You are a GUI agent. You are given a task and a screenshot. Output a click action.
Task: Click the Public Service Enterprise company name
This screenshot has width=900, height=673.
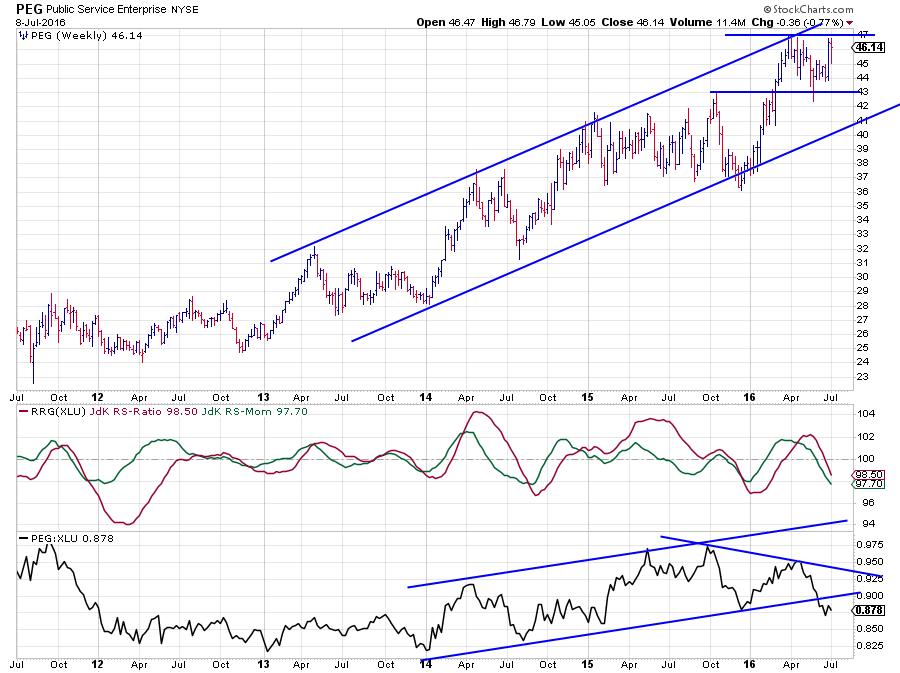pyautogui.click(x=106, y=9)
